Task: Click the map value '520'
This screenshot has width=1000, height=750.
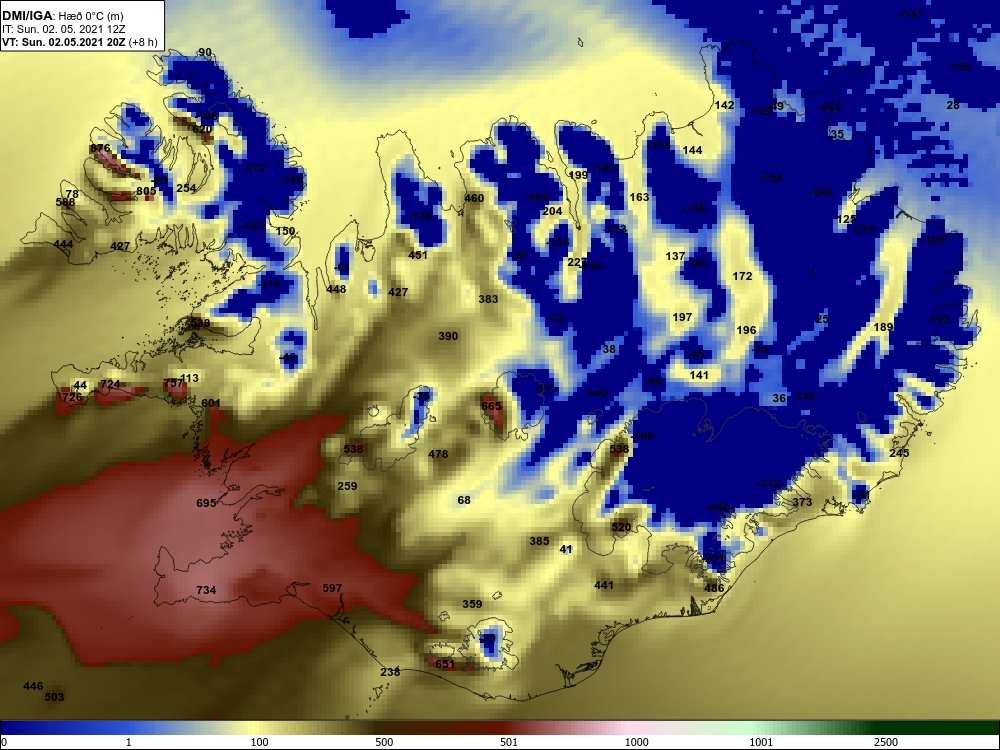Action: point(621,527)
